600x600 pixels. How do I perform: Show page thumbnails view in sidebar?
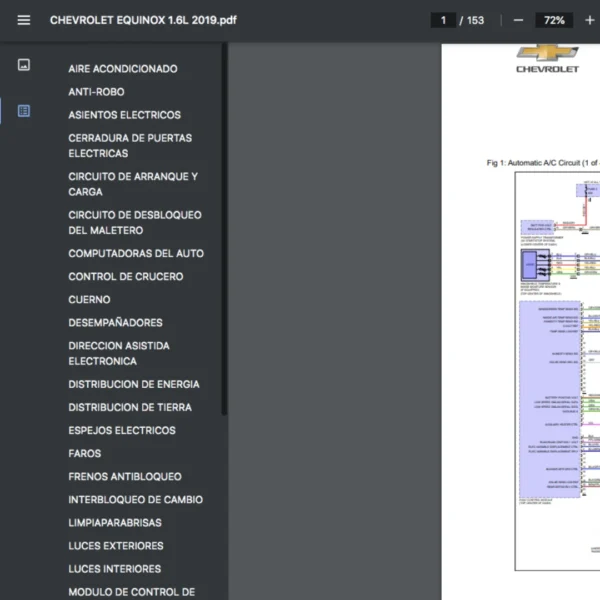(24, 65)
